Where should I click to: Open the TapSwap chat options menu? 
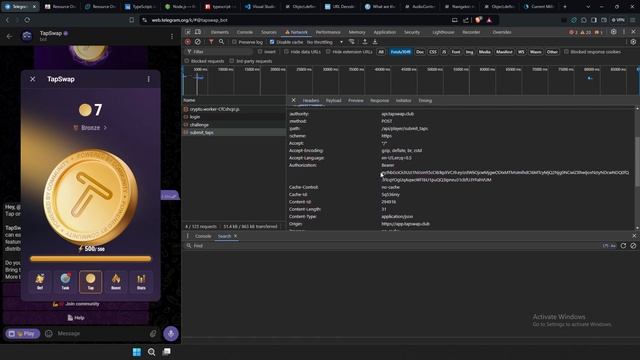(172, 36)
